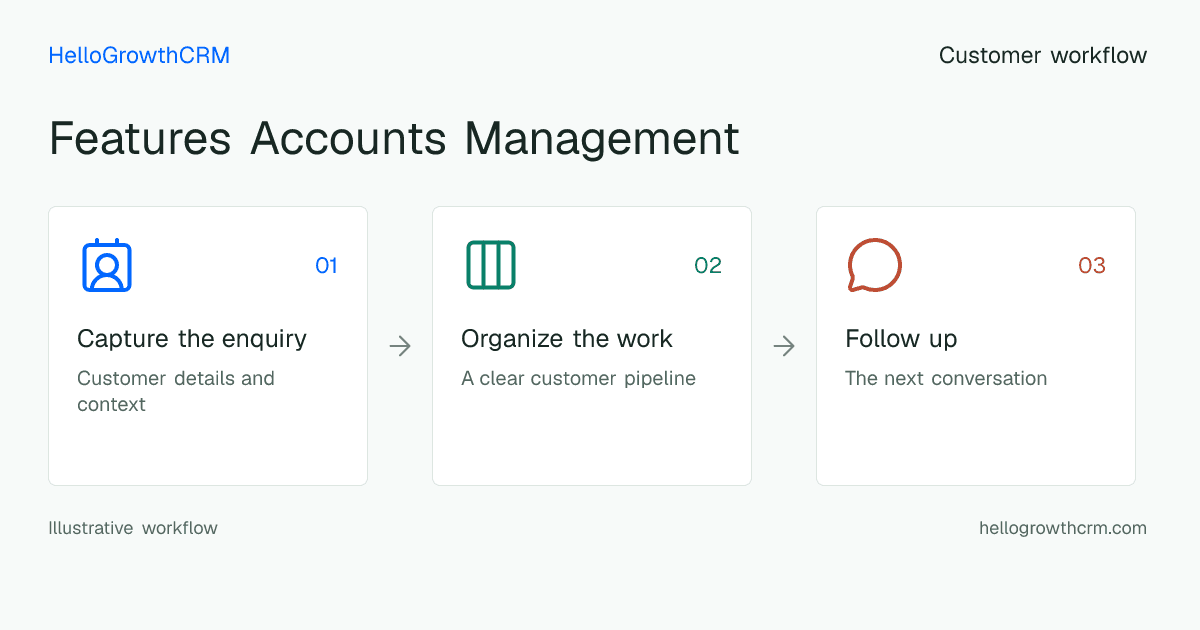Select "The next conversation" description
Viewport: 1200px width, 630px height.
tap(946, 379)
